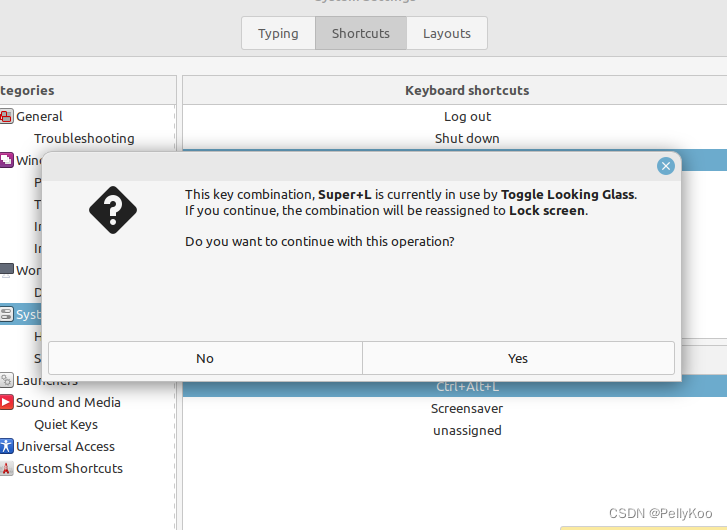Open the Shortcuts tab
Image resolution: width=727 pixels, height=530 pixels.
tap(361, 33)
